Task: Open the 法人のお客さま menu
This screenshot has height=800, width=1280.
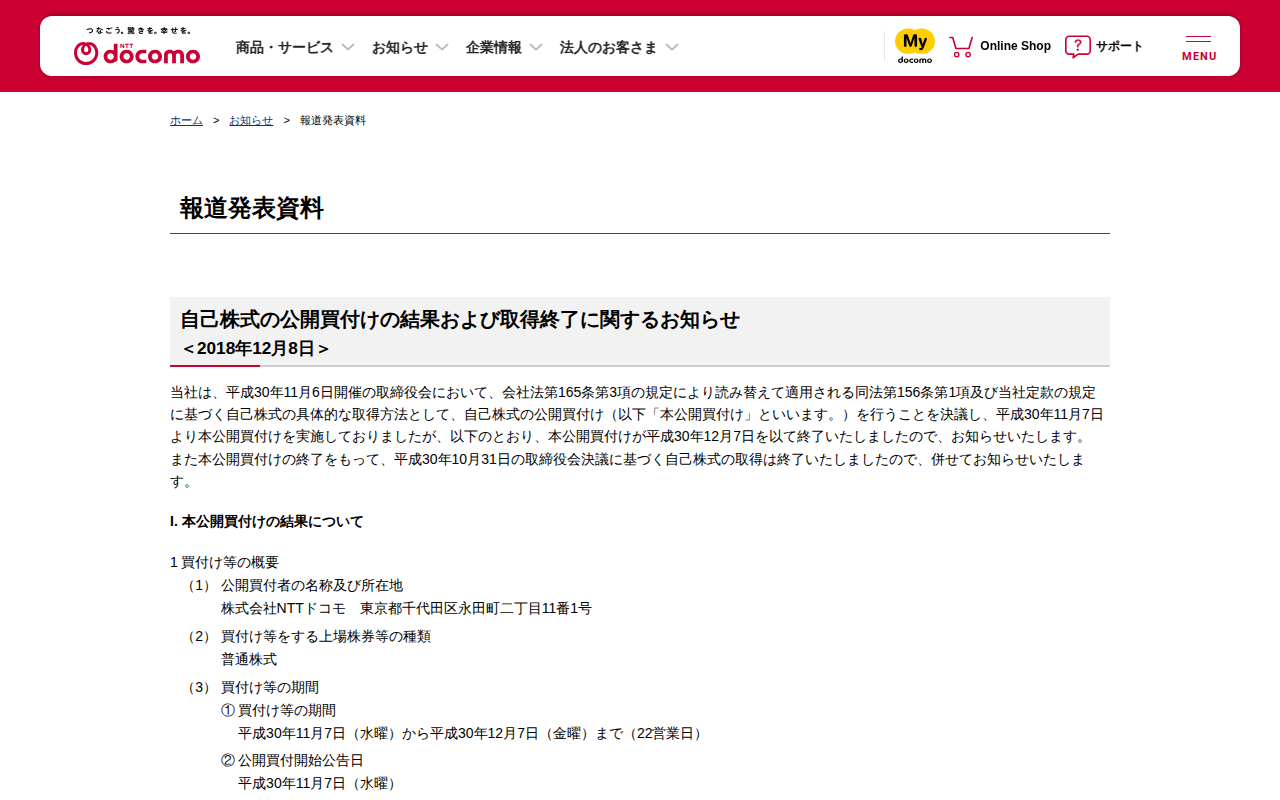Action: 609,47
